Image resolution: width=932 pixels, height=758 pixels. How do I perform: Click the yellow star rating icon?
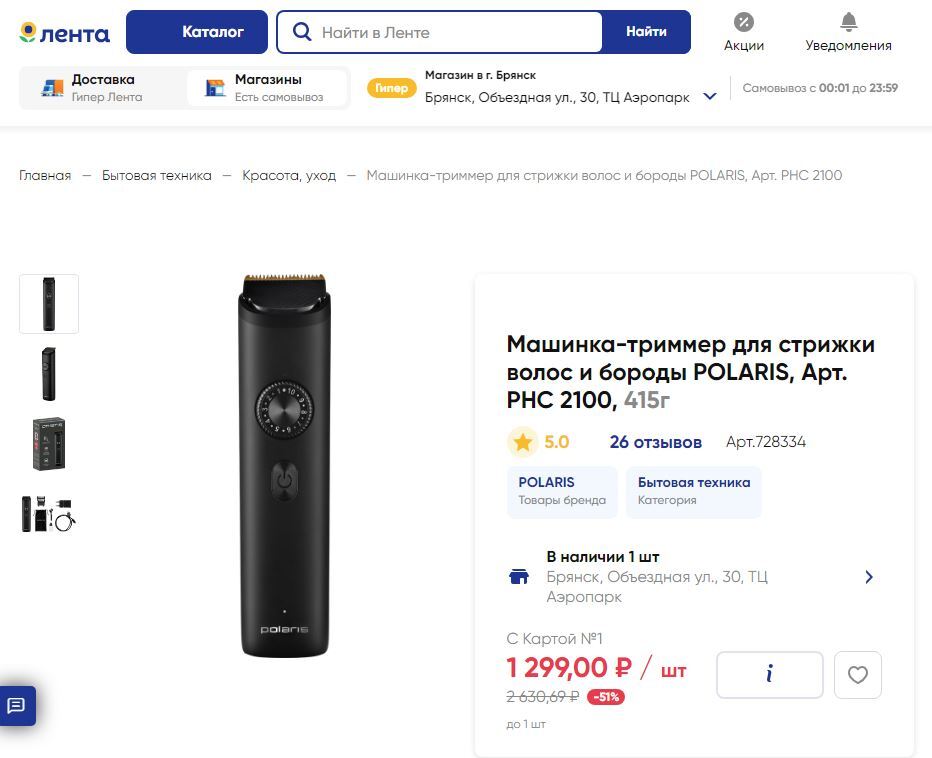[522, 442]
